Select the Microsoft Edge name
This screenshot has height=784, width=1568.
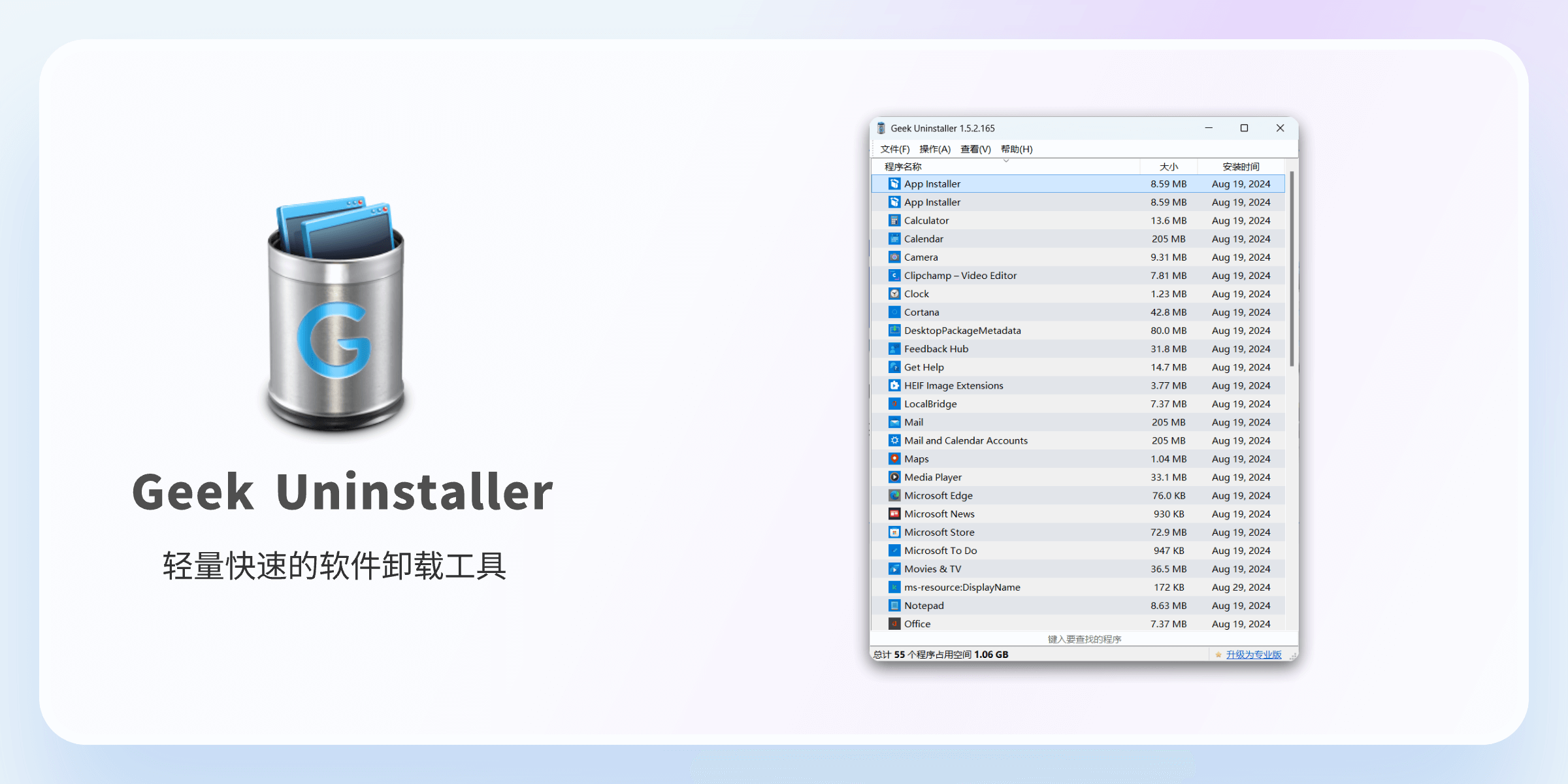tap(938, 495)
